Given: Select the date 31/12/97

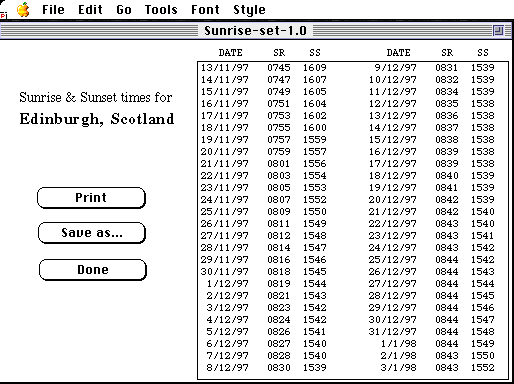Looking at the screenshot, I should click(393, 332).
